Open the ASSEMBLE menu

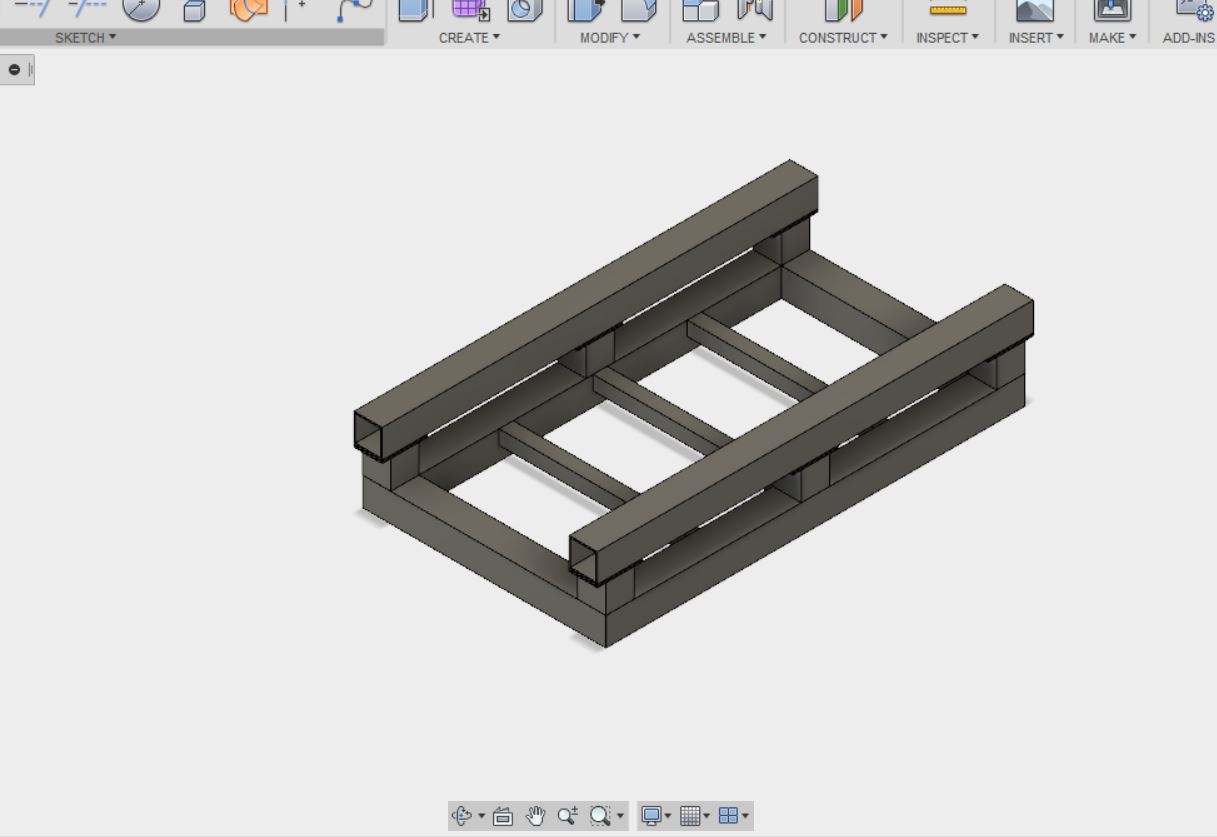point(726,38)
